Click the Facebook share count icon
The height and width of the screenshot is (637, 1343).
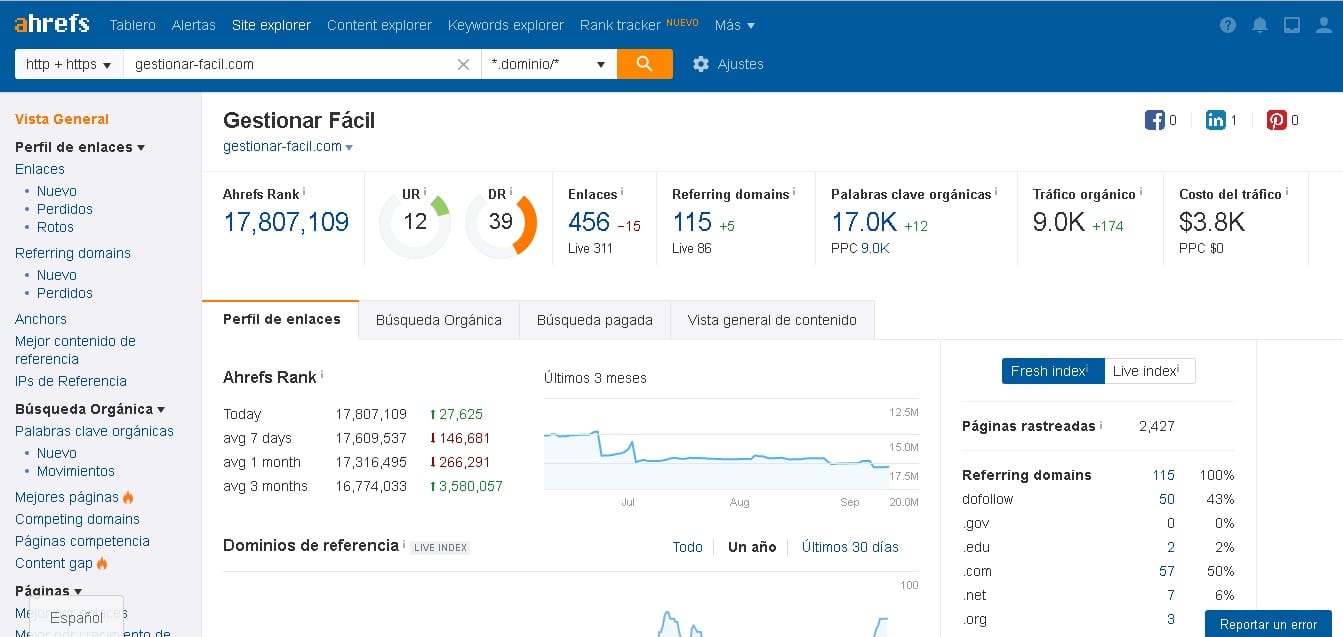pyautogui.click(x=1155, y=120)
